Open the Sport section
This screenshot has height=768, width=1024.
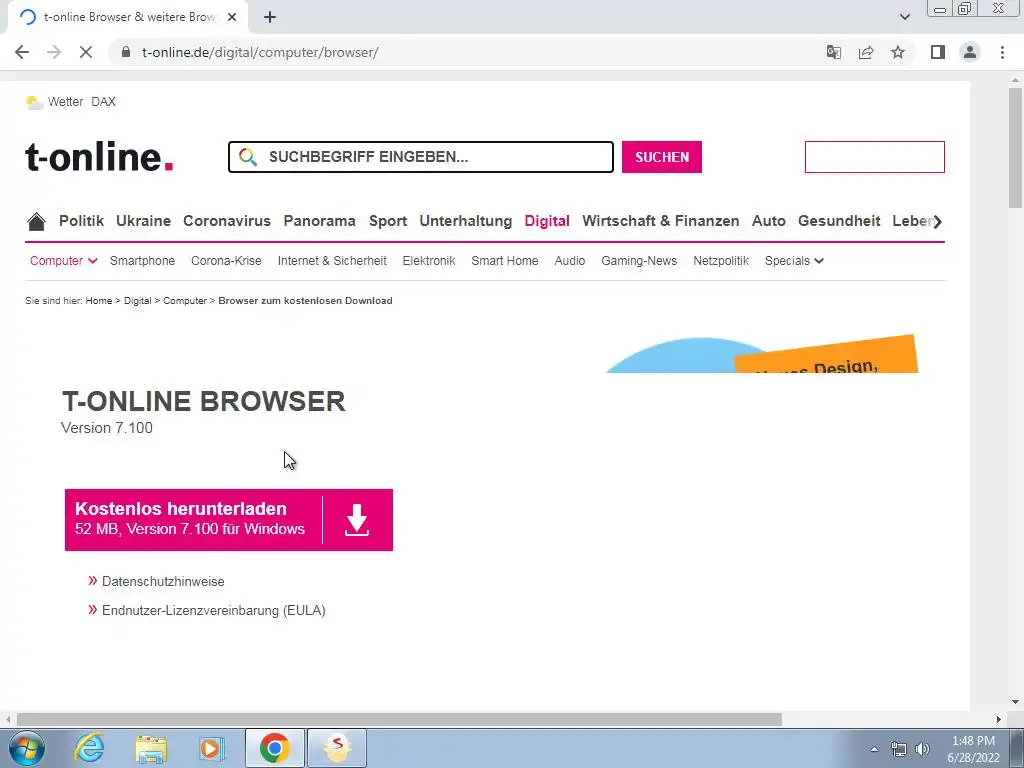[388, 221]
